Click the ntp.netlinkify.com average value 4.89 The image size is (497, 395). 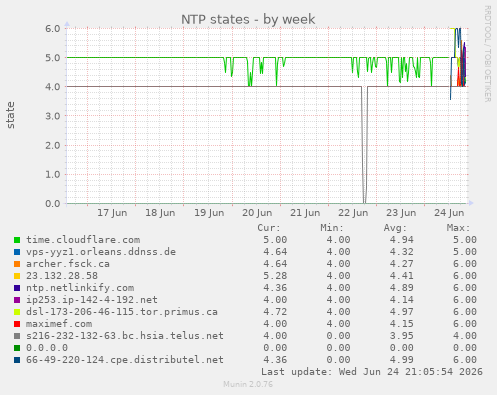(402, 288)
